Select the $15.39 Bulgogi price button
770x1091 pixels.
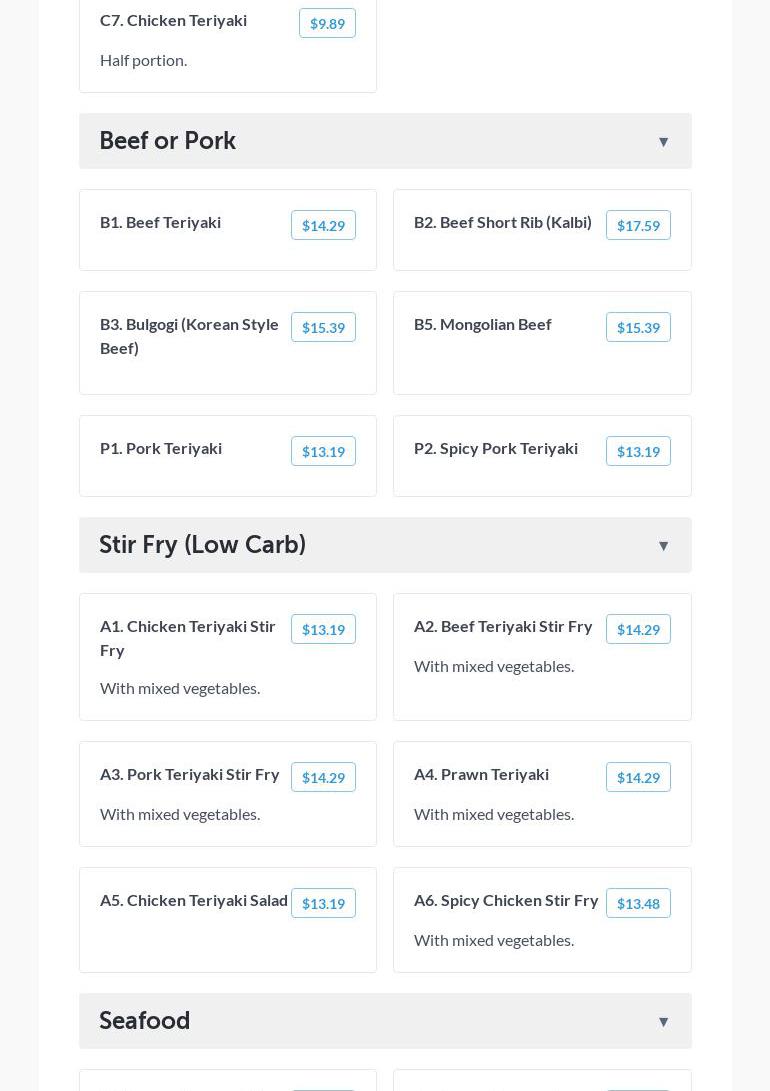[x=323, y=327]
